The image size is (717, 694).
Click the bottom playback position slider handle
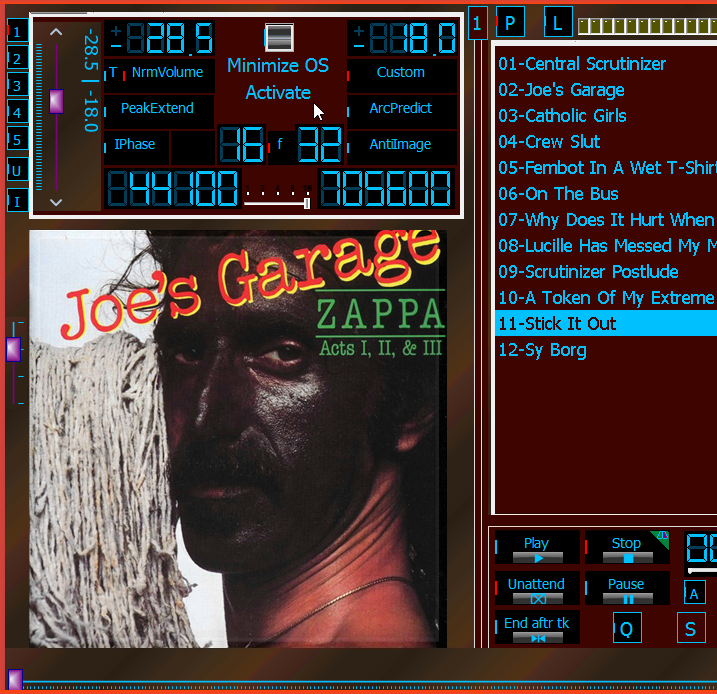point(15,679)
